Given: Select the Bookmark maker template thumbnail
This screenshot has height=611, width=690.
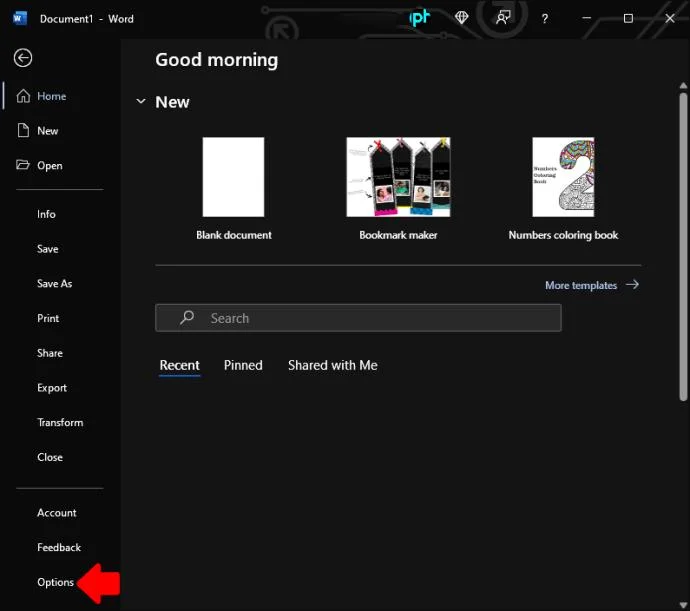Looking at the screenshot, I should [x=398, y=177].
